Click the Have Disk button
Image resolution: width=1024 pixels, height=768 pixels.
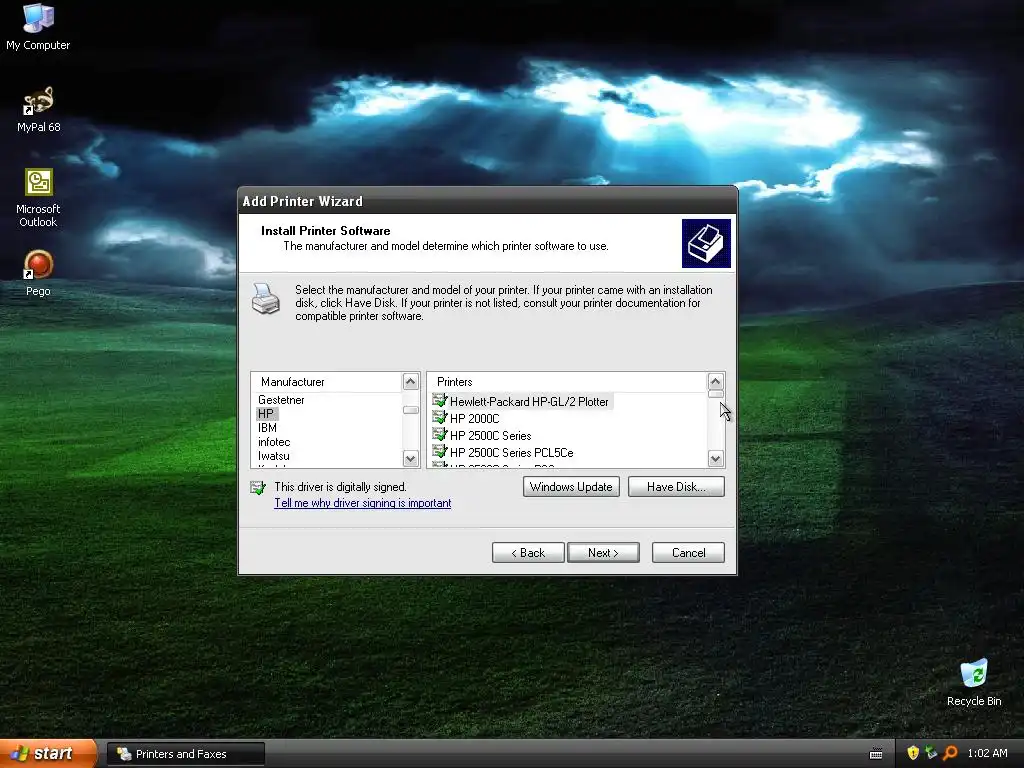tap(676, 487)
